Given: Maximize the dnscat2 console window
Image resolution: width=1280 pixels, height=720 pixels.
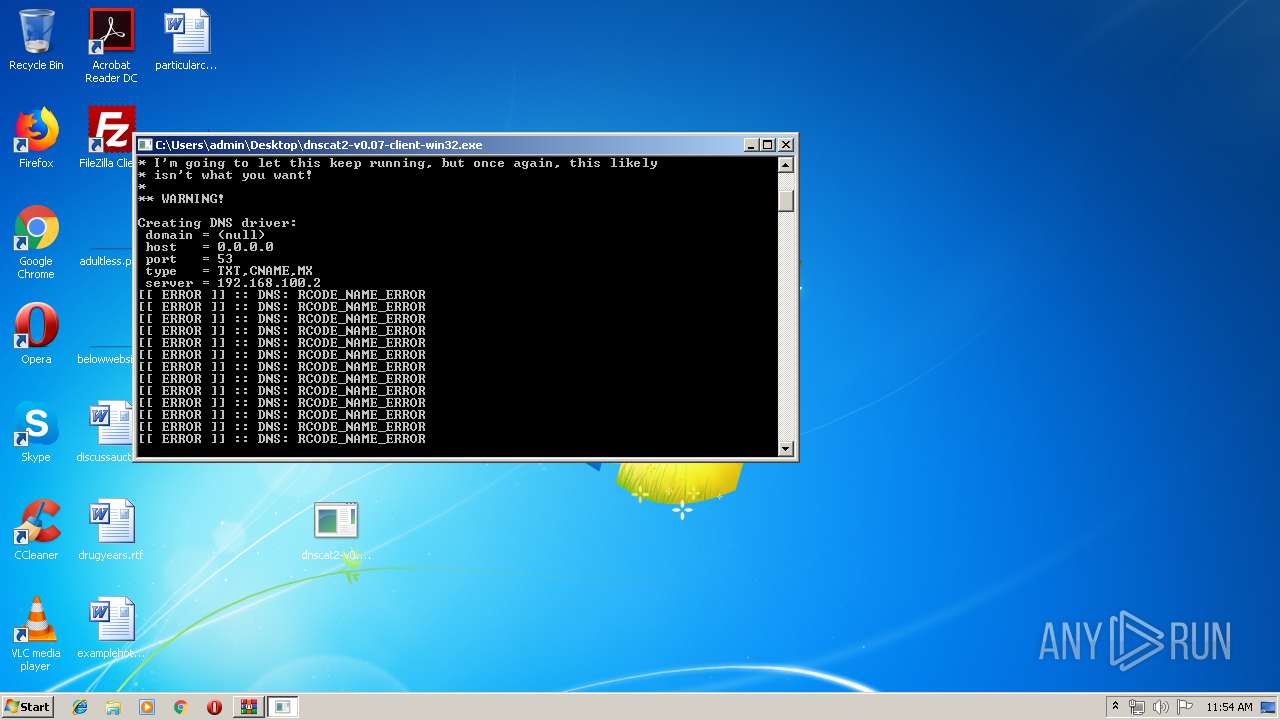Looking at the screenshot, I should [x=768, y=145].
